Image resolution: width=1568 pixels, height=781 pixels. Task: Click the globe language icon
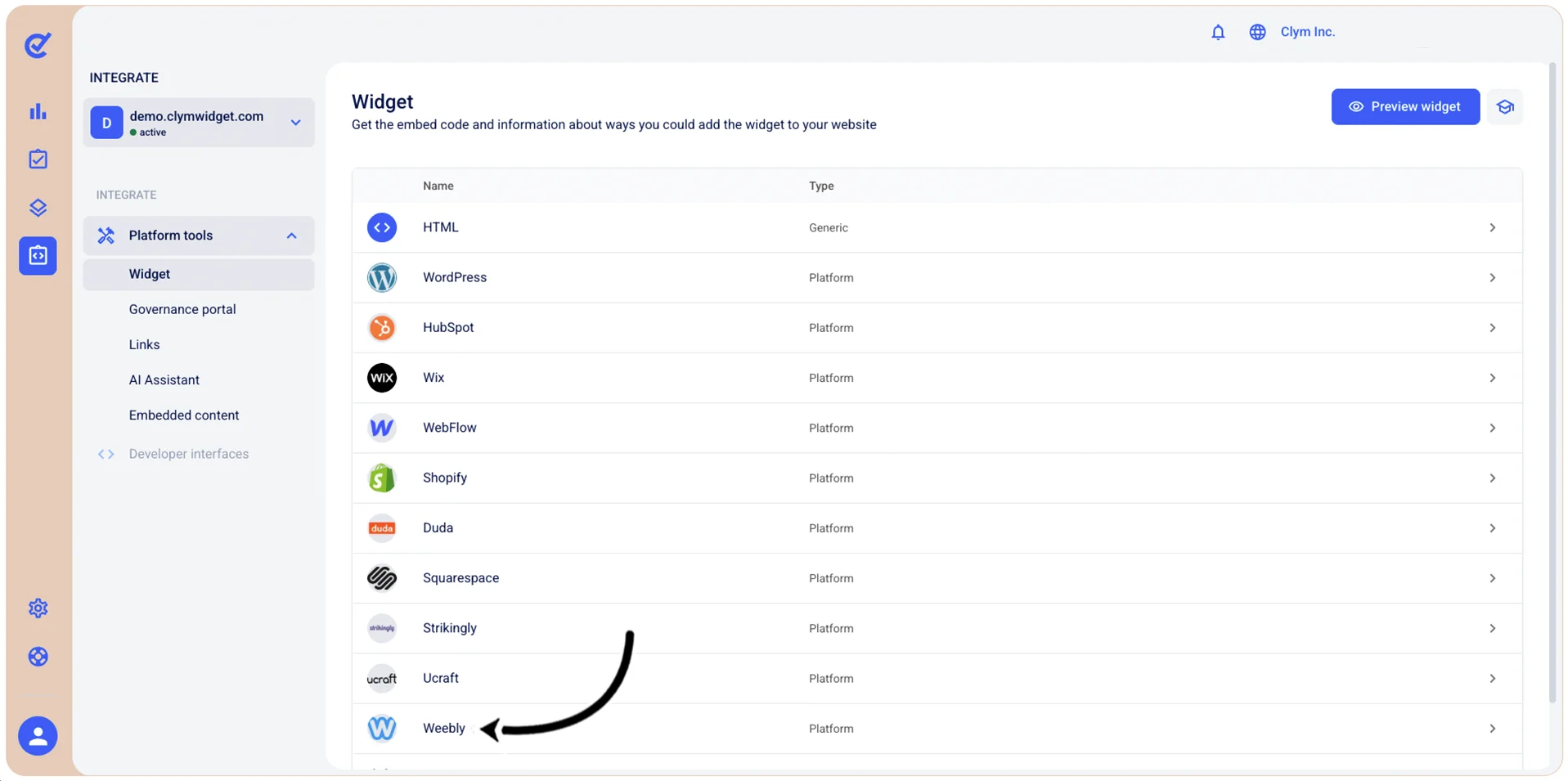pos(1257,32)
